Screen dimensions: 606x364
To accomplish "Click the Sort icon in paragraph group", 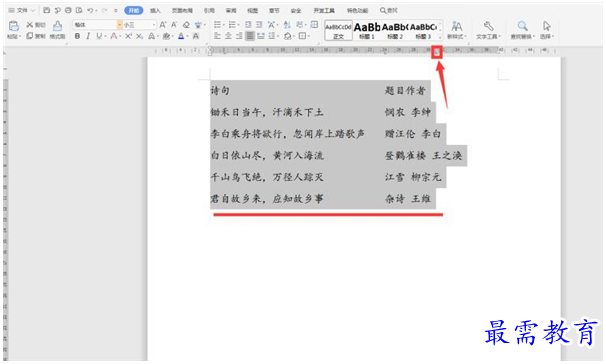I will [287, 25].
